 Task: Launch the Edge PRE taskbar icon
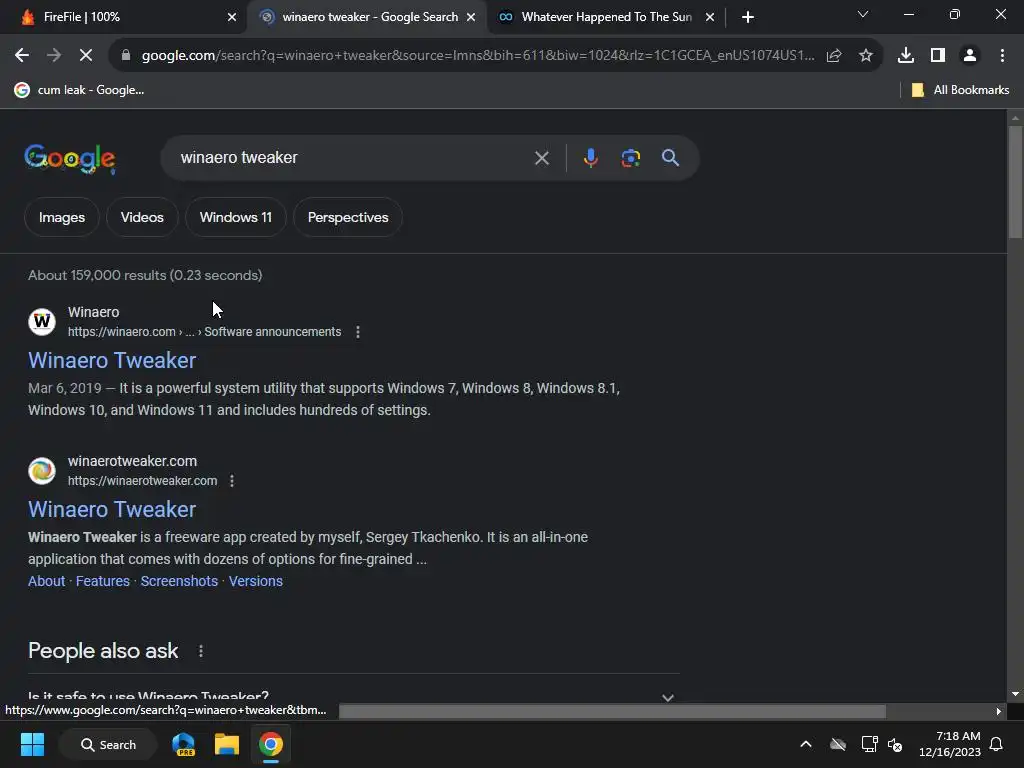pyautogui.click(x=184, y=744)
